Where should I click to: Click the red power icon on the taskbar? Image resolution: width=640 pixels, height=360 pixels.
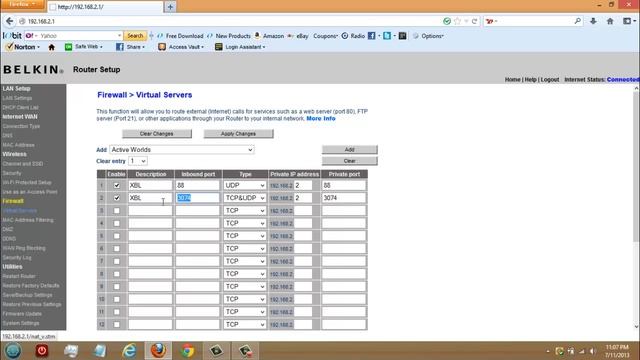pyautogui.click(x=42, y=351)
